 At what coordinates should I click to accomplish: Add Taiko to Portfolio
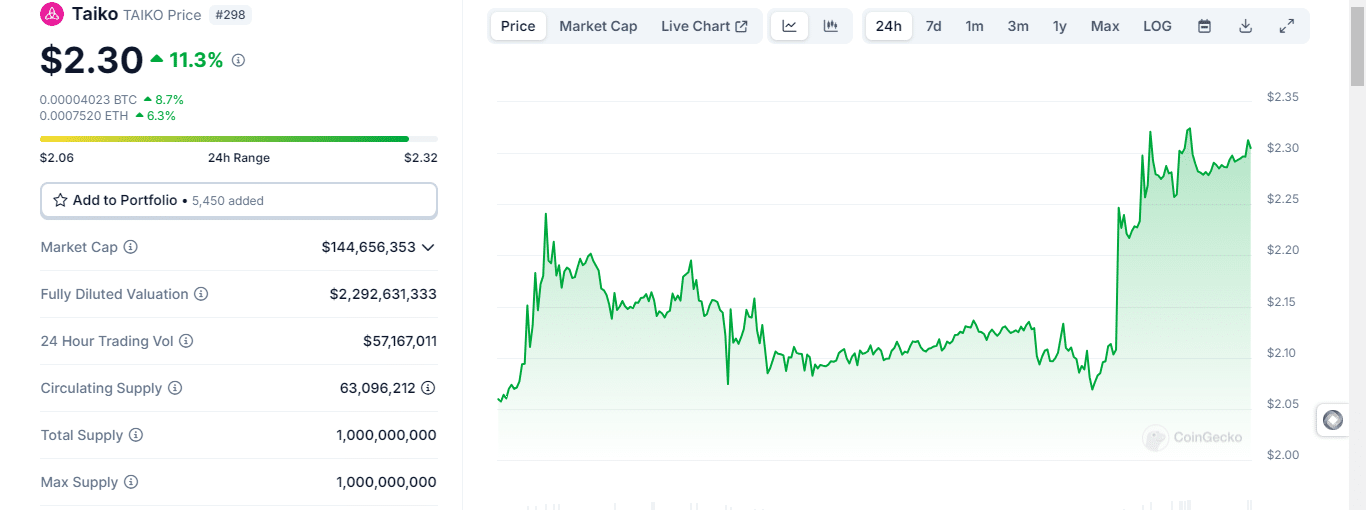tap(239, 200)
